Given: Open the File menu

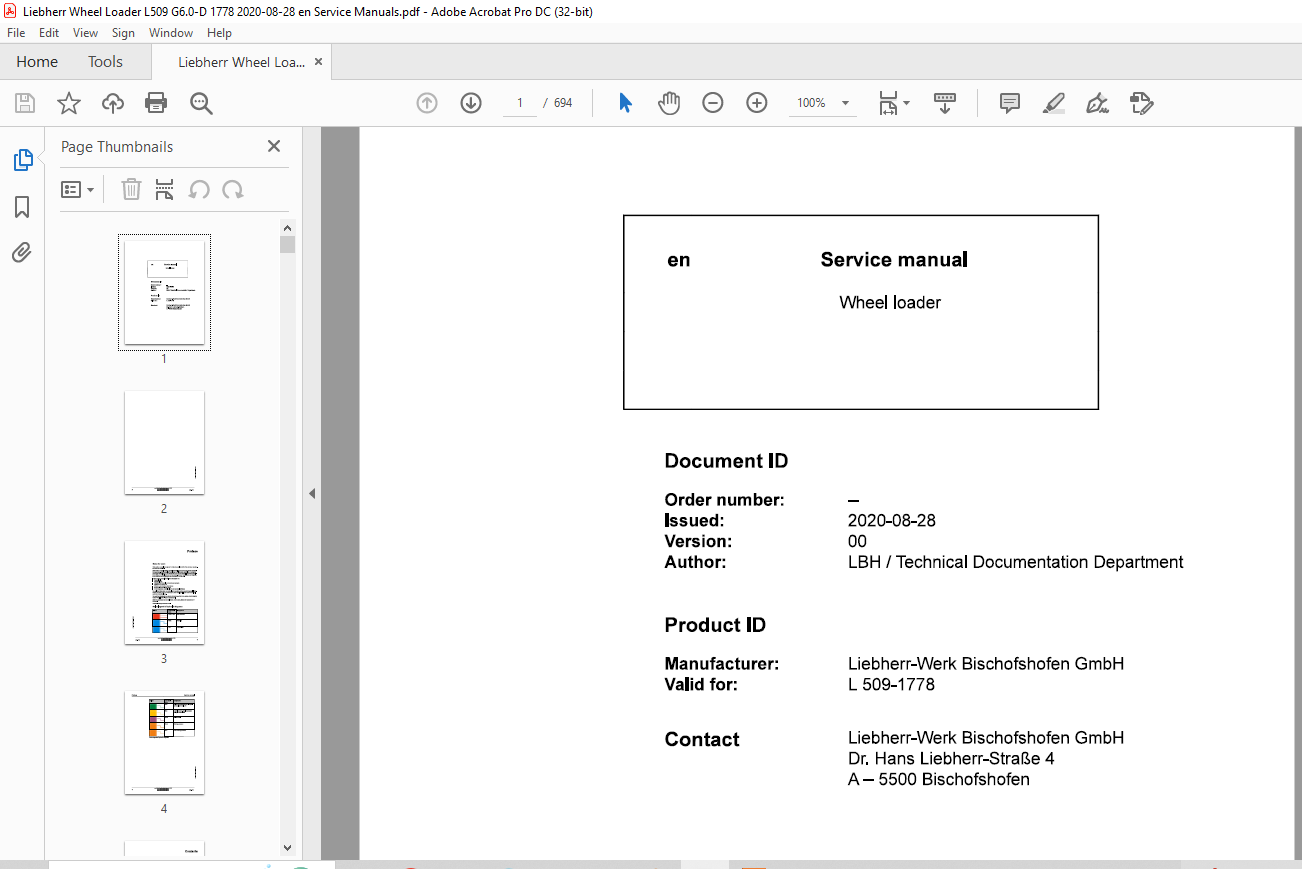Looking at the screenshot, I should coord(16,33).
